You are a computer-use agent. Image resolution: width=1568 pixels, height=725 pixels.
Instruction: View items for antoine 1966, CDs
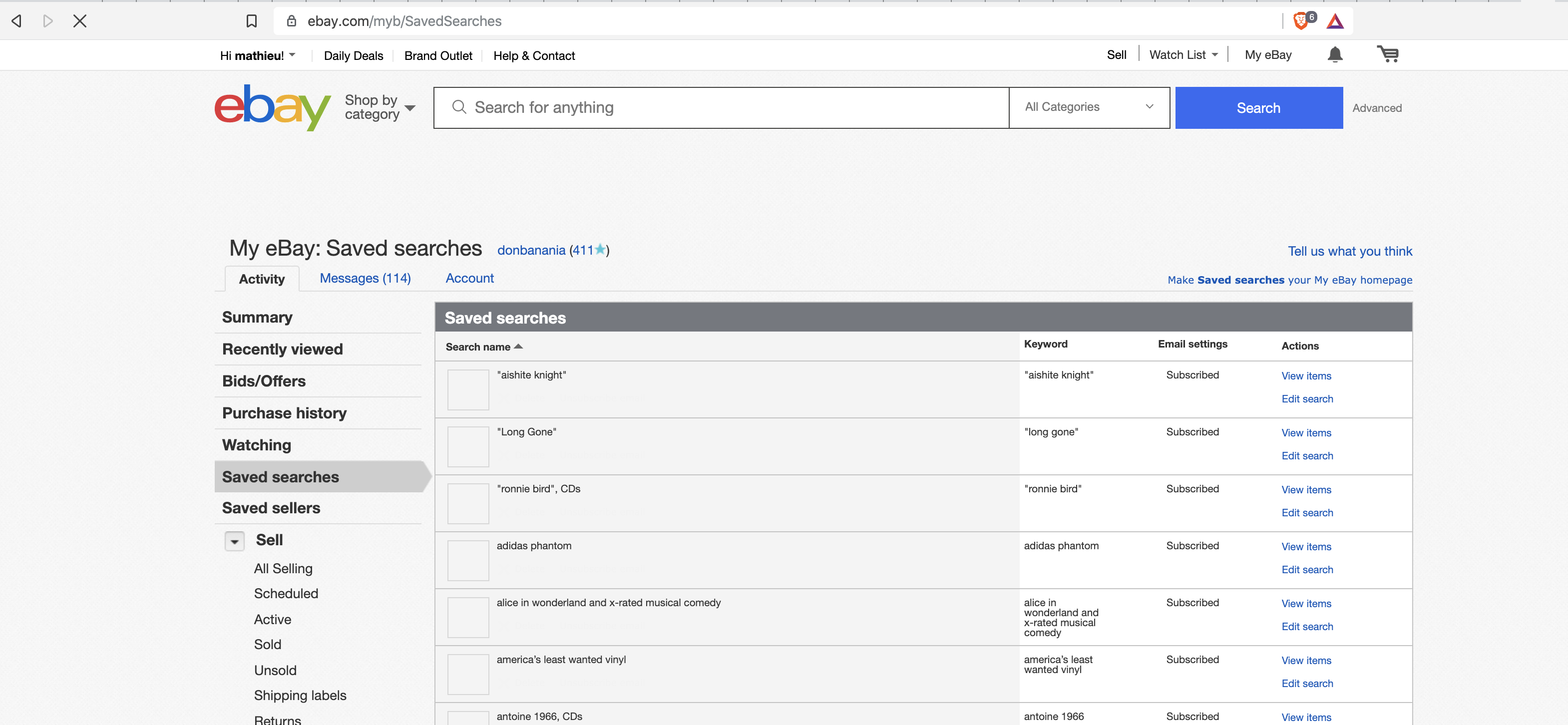coord(1306,718)
